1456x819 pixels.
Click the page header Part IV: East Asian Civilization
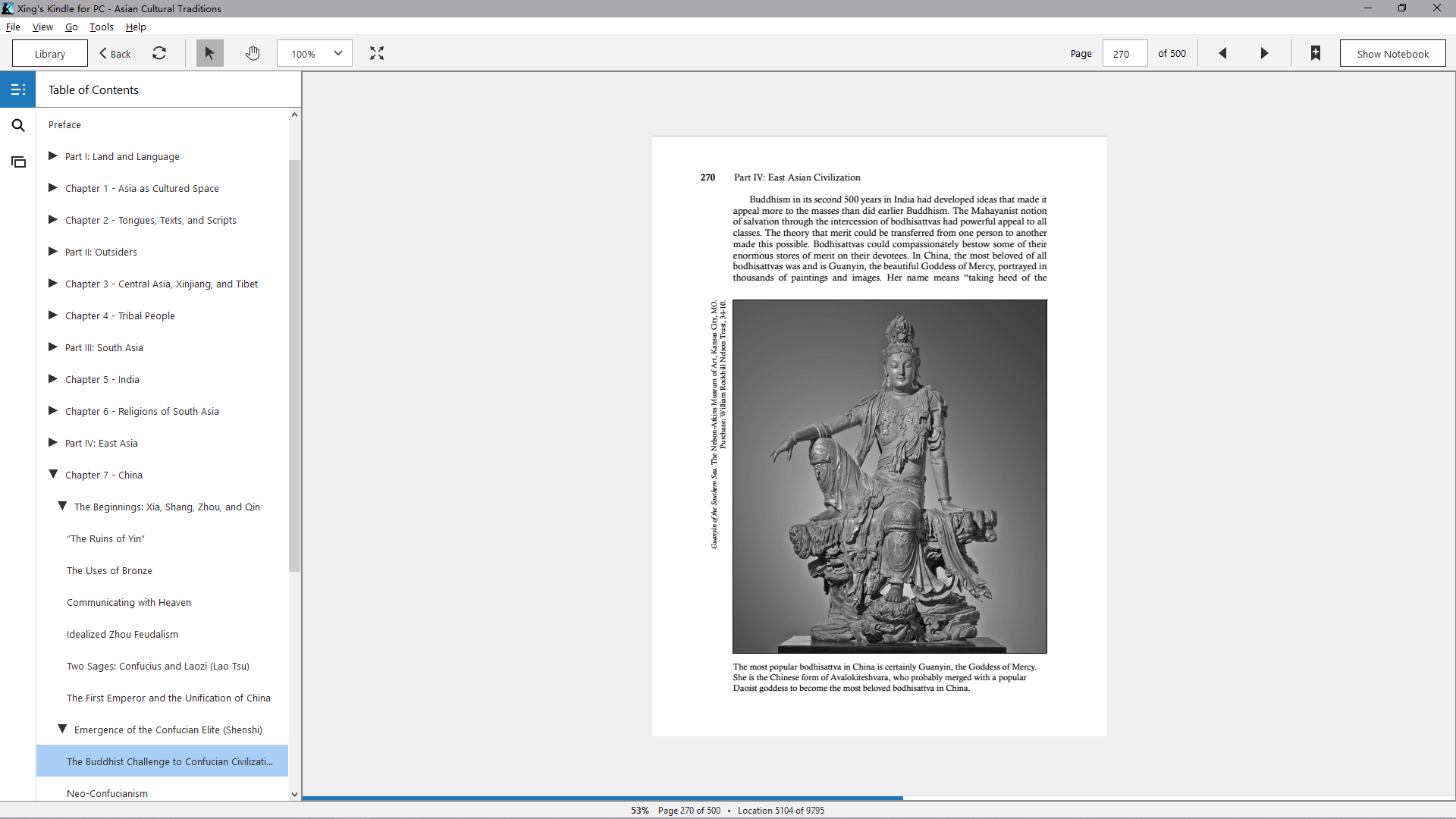pos(797,177)
